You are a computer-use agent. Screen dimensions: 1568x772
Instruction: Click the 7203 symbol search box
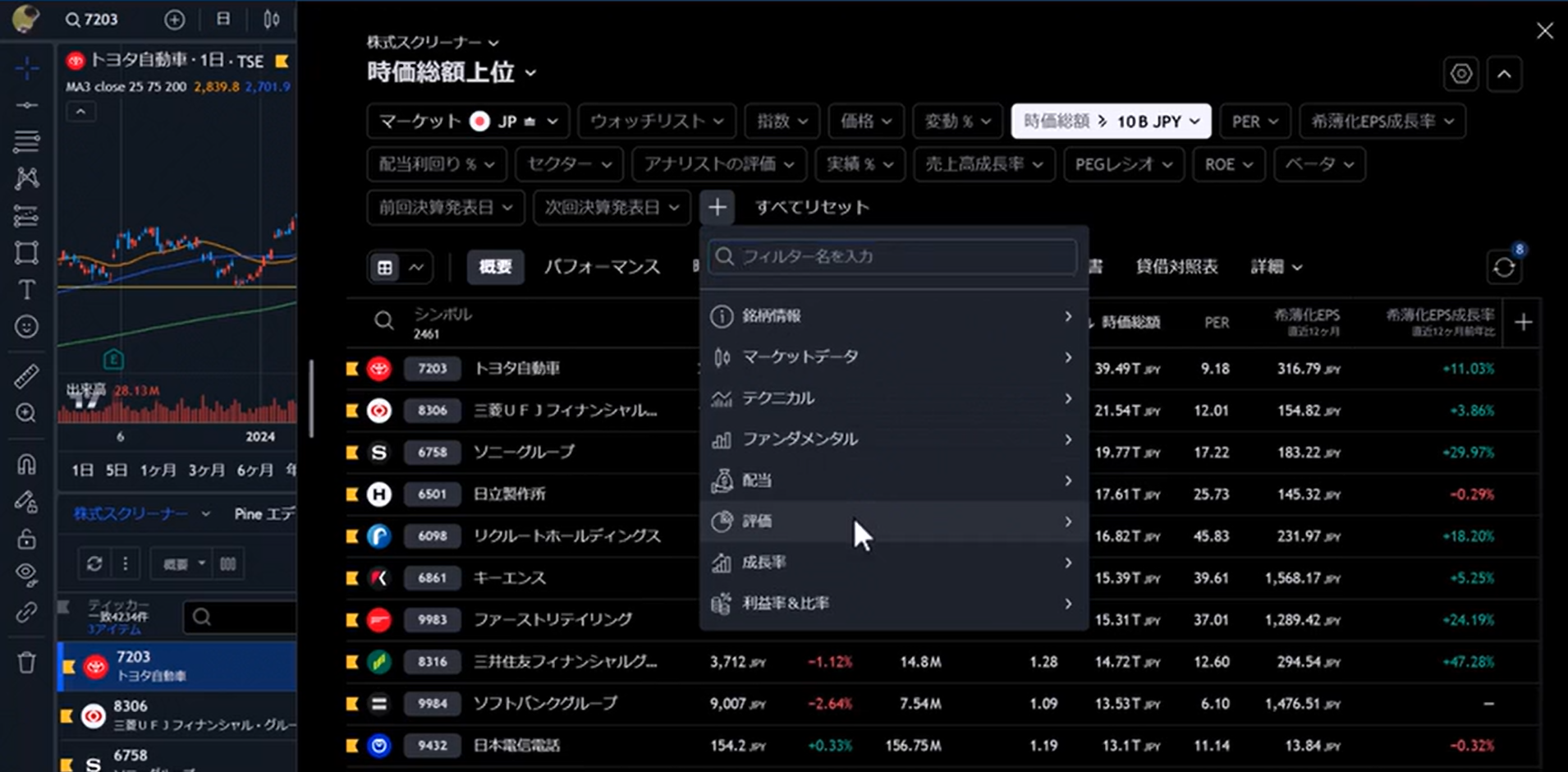[92, 19]
